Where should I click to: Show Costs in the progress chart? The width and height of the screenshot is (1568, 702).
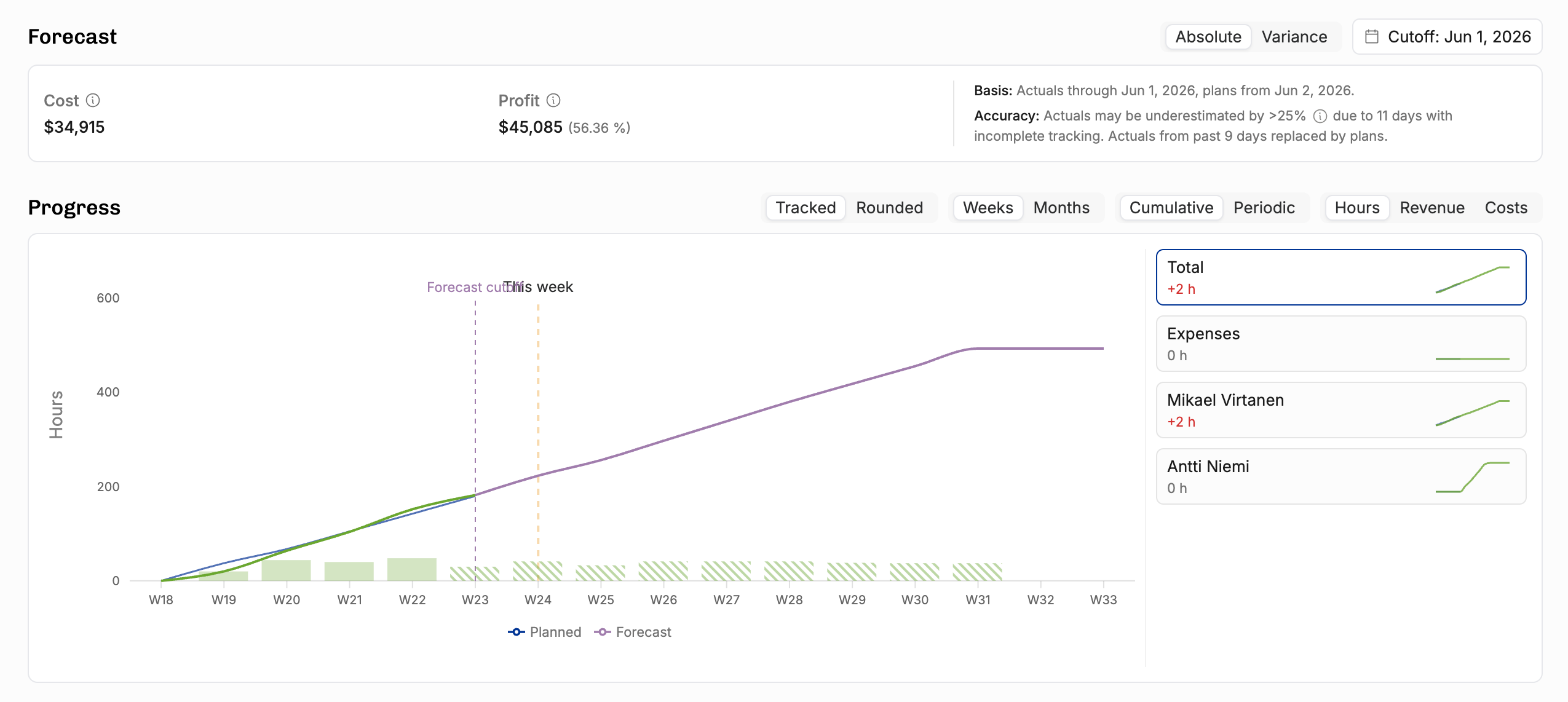click(x=1506, y=208)
